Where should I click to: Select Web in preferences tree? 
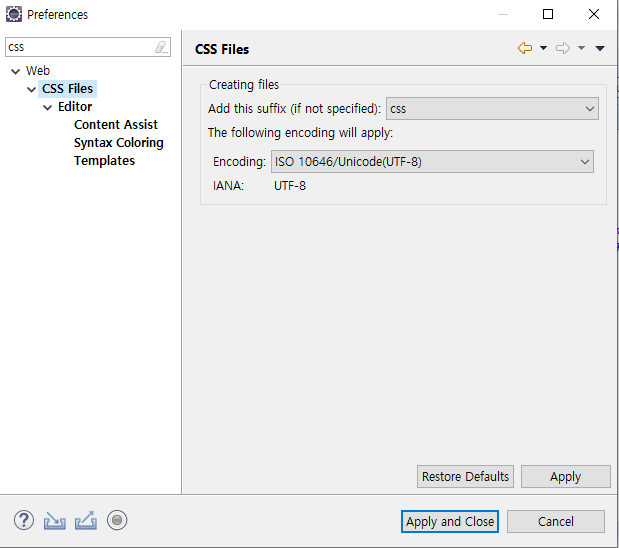point(38,71)
